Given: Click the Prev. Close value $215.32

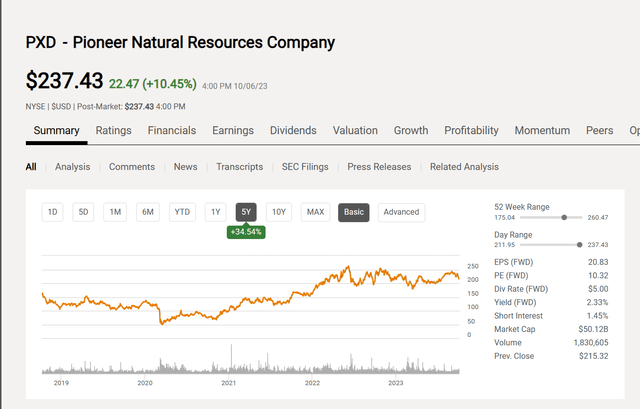Looking at the screenshot, I should tap(593, 356).
